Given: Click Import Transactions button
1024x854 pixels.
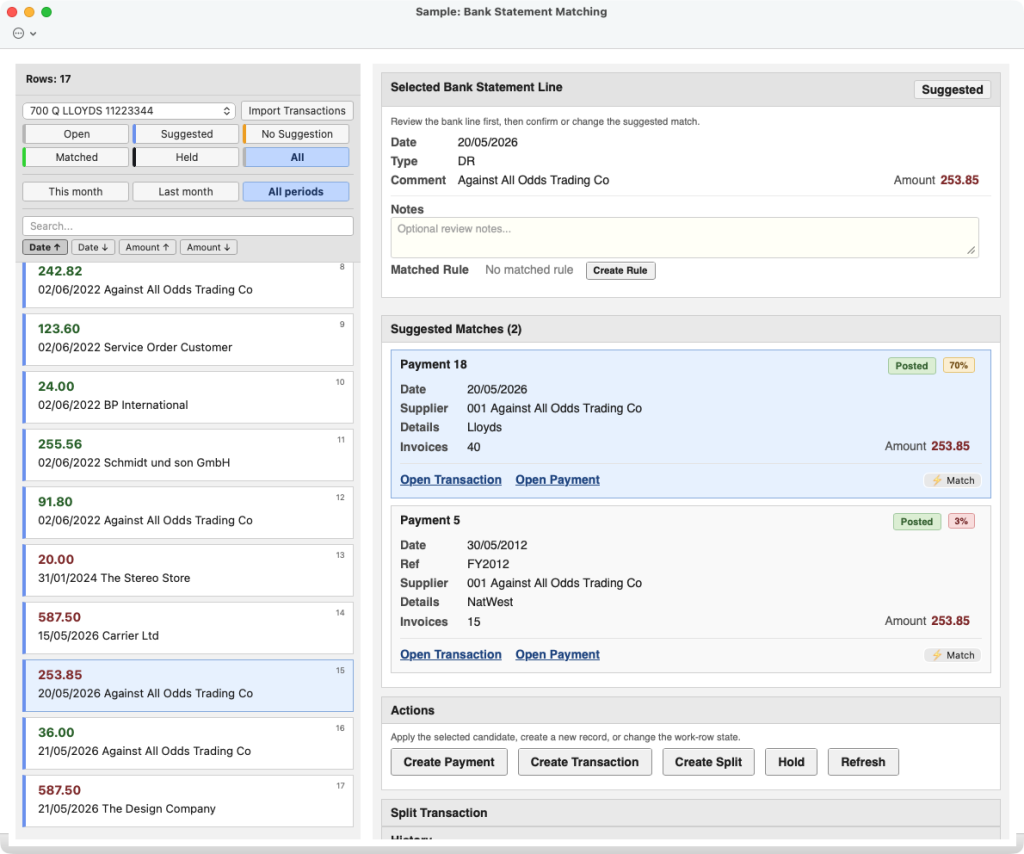Looking at the screenshot, I should [297, 111].
